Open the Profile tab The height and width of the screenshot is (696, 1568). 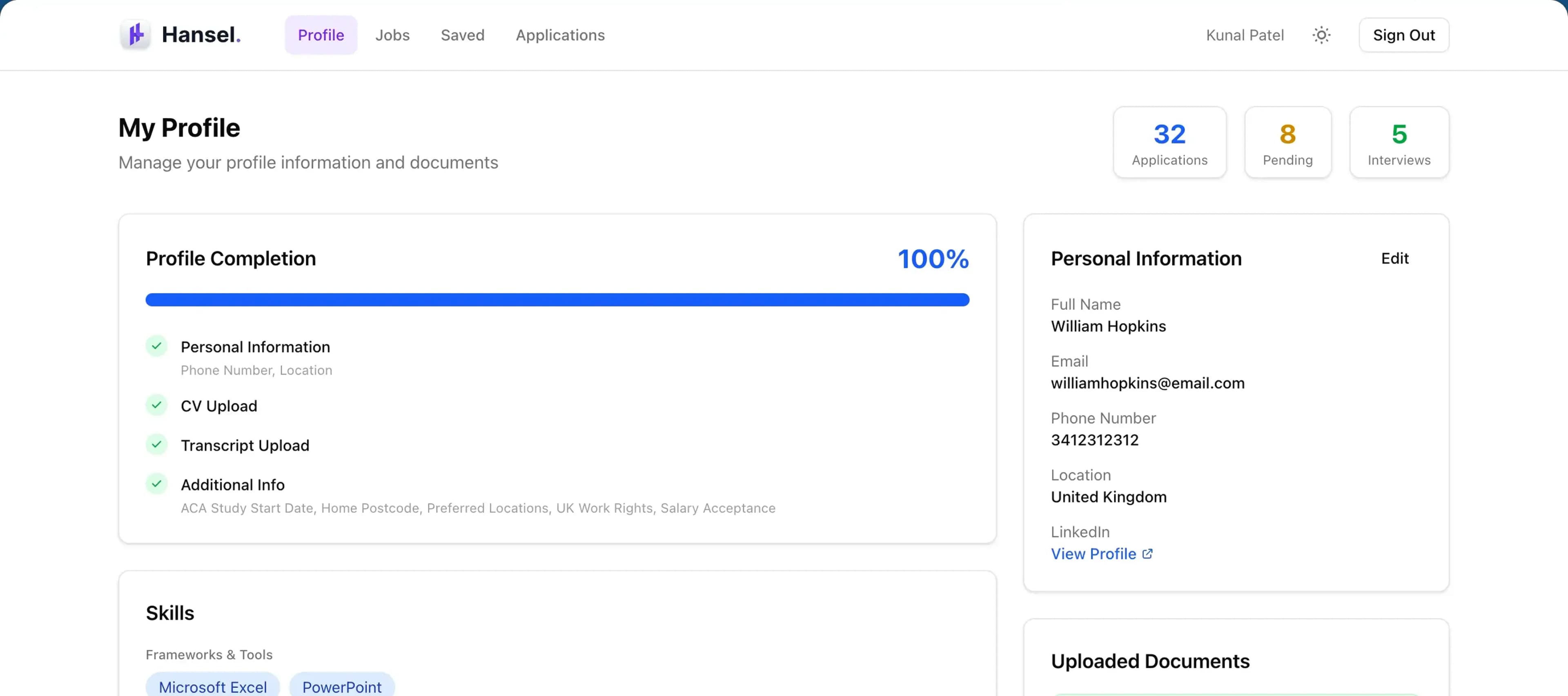point(321,35)
